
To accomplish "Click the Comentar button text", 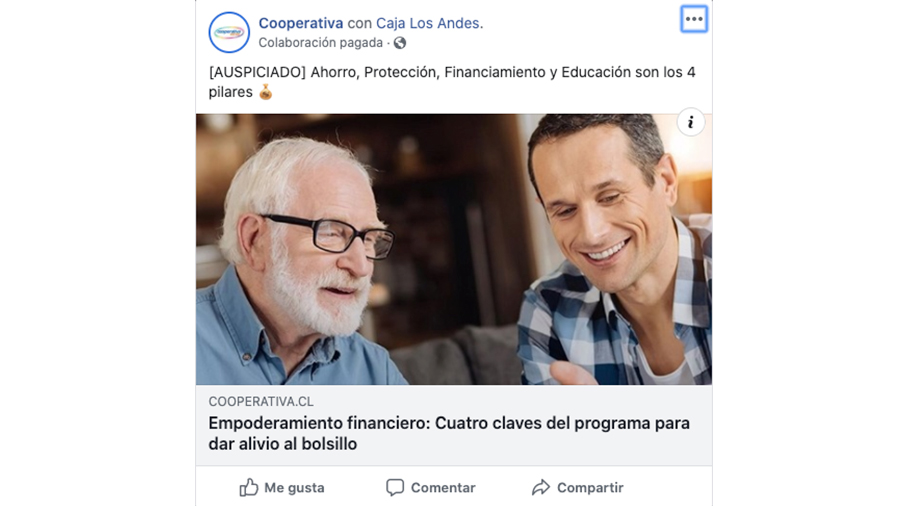I will click(443, 488).
